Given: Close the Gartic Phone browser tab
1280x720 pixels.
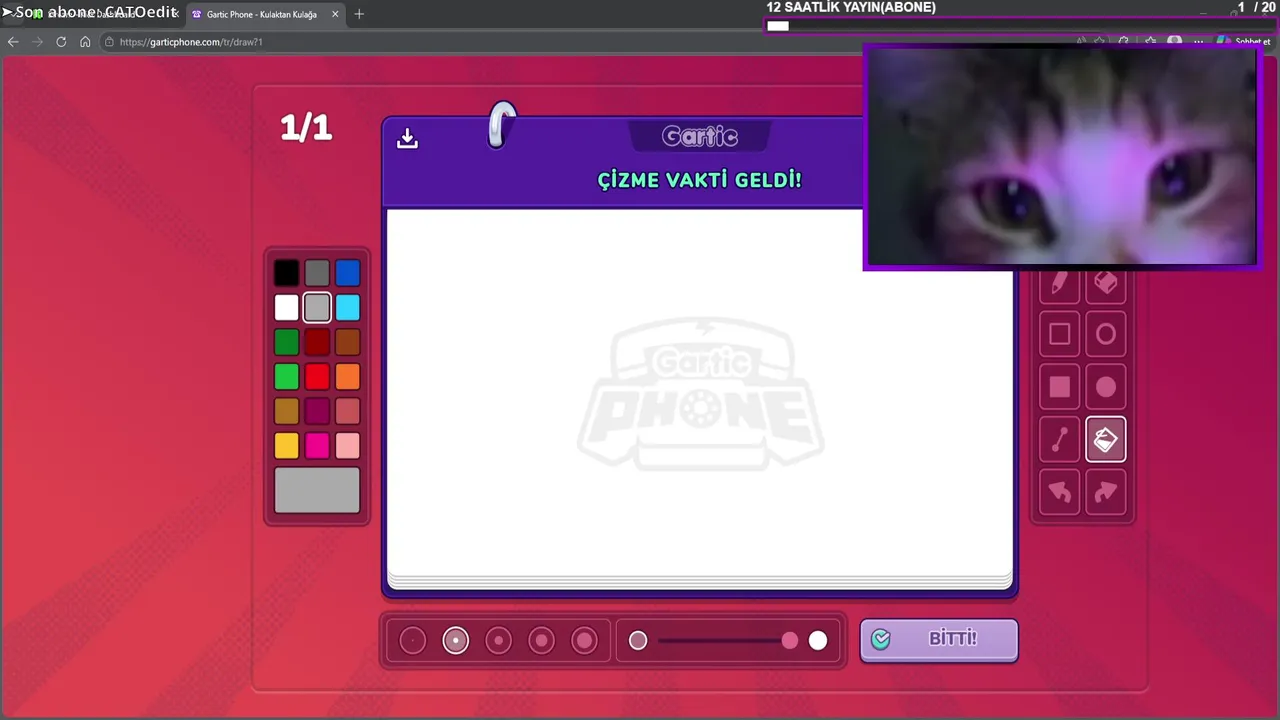Looking at the screenshot, I should click(335, 14).
